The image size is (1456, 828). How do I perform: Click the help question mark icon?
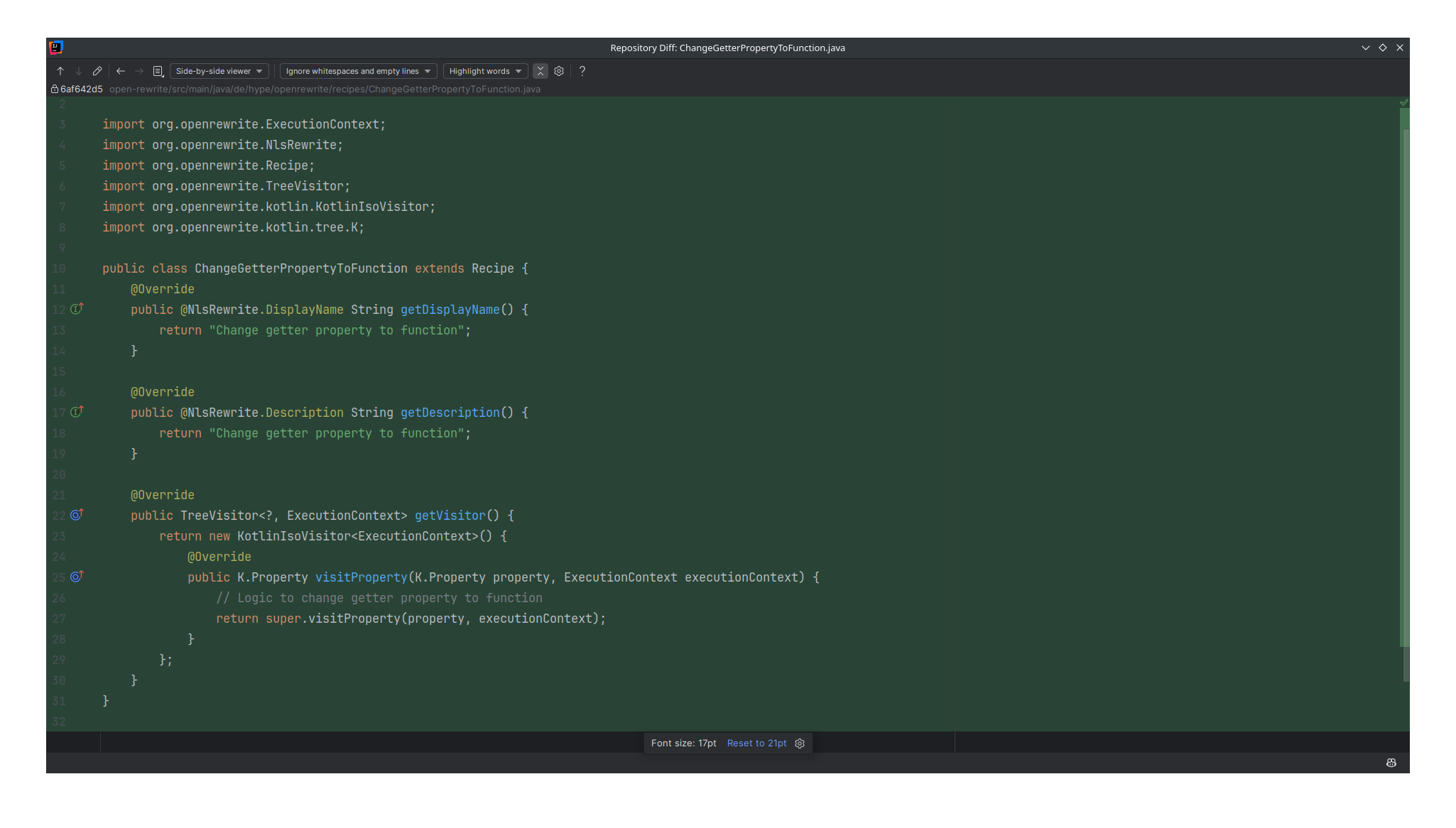click(582, 71)
